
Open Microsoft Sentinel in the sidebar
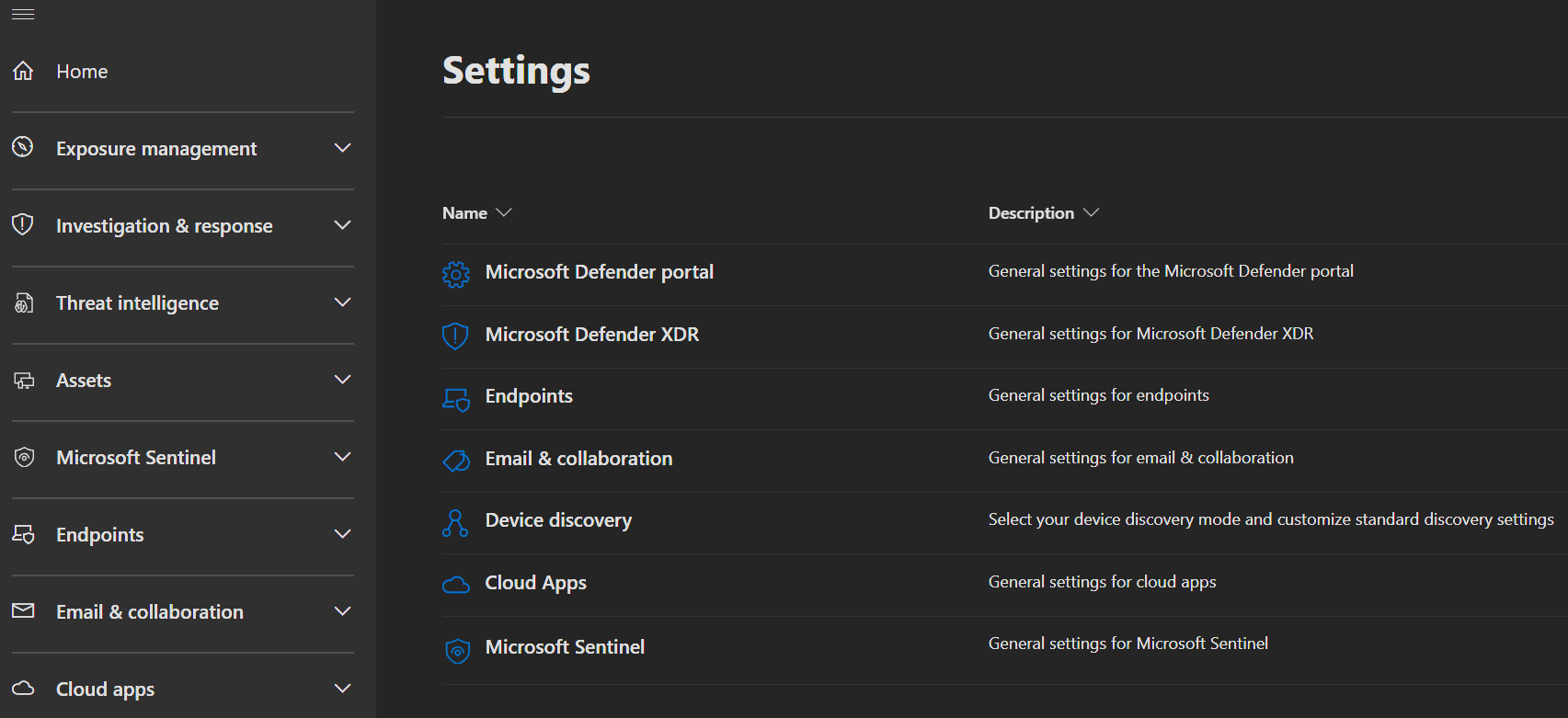coord(136,458)
